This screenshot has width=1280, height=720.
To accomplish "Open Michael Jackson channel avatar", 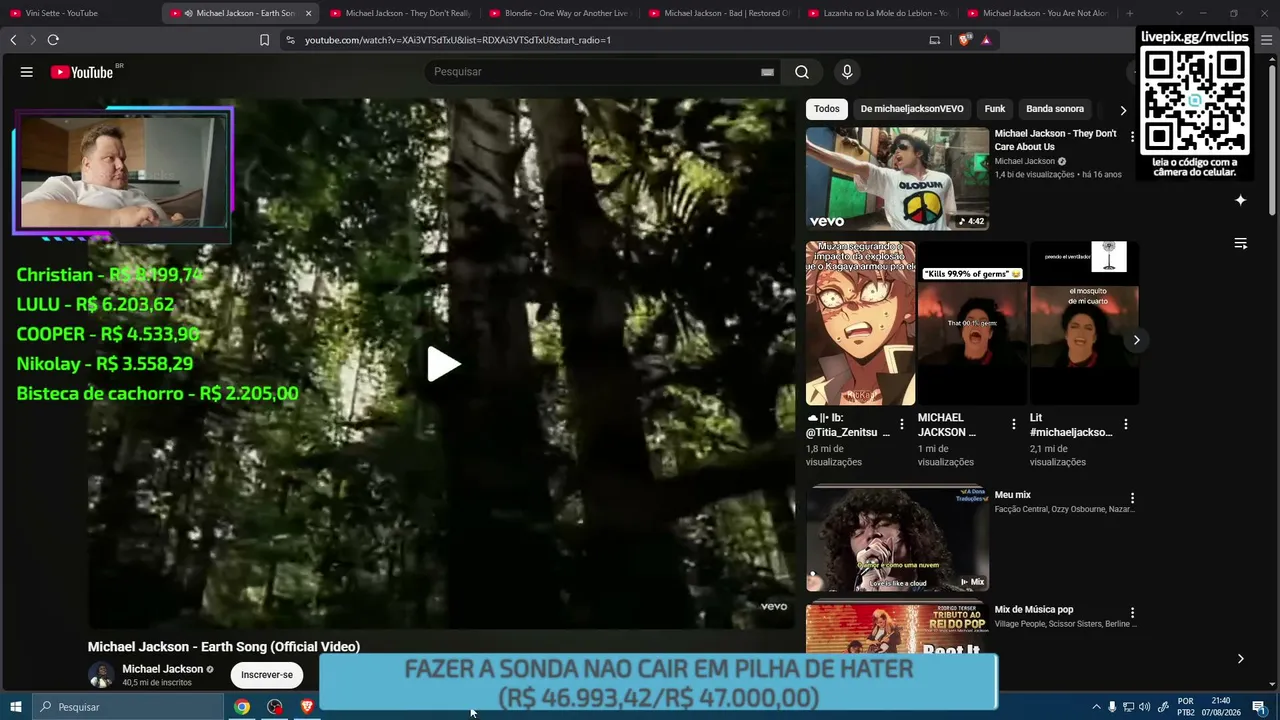I will (101, 675).
